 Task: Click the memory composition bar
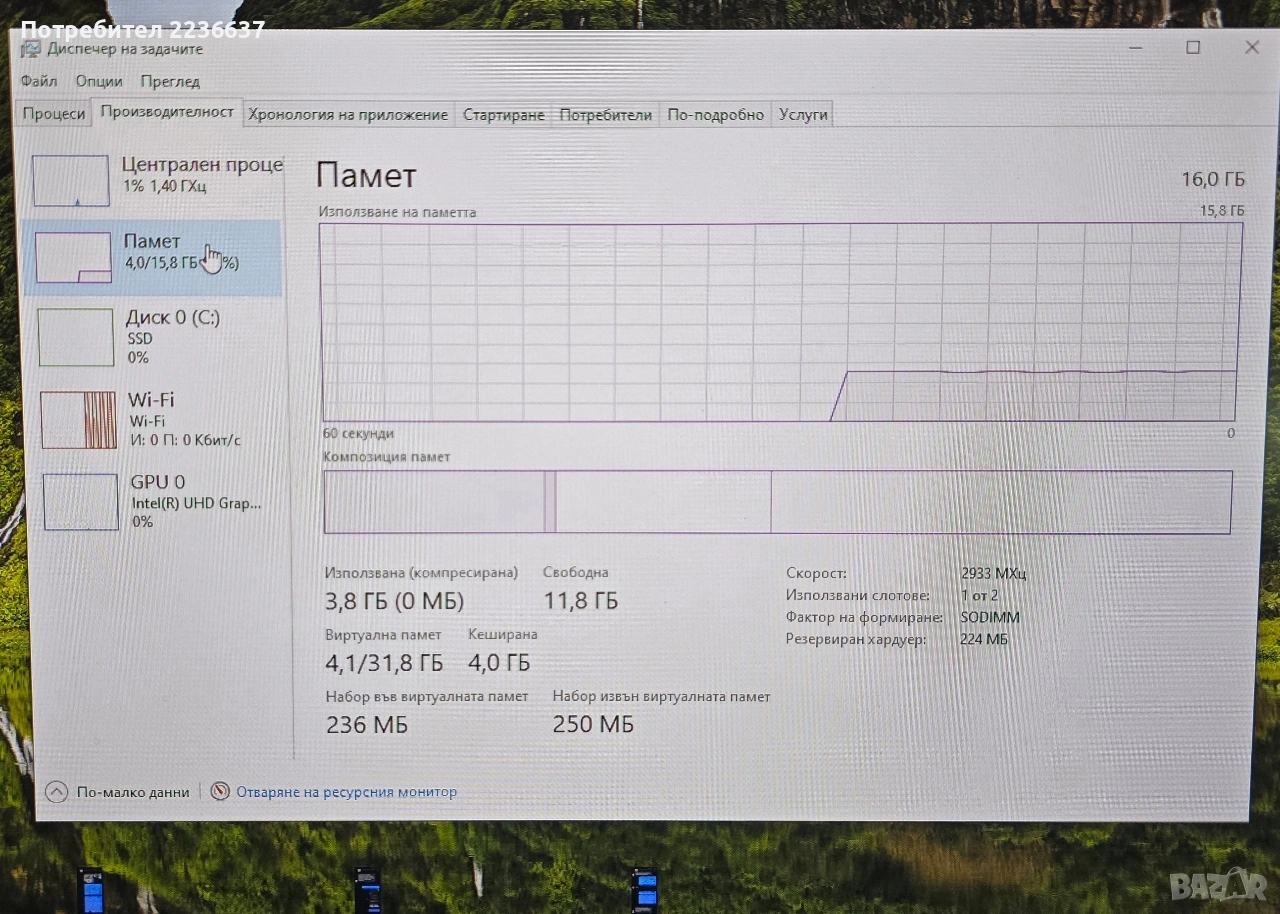[776, 502]
